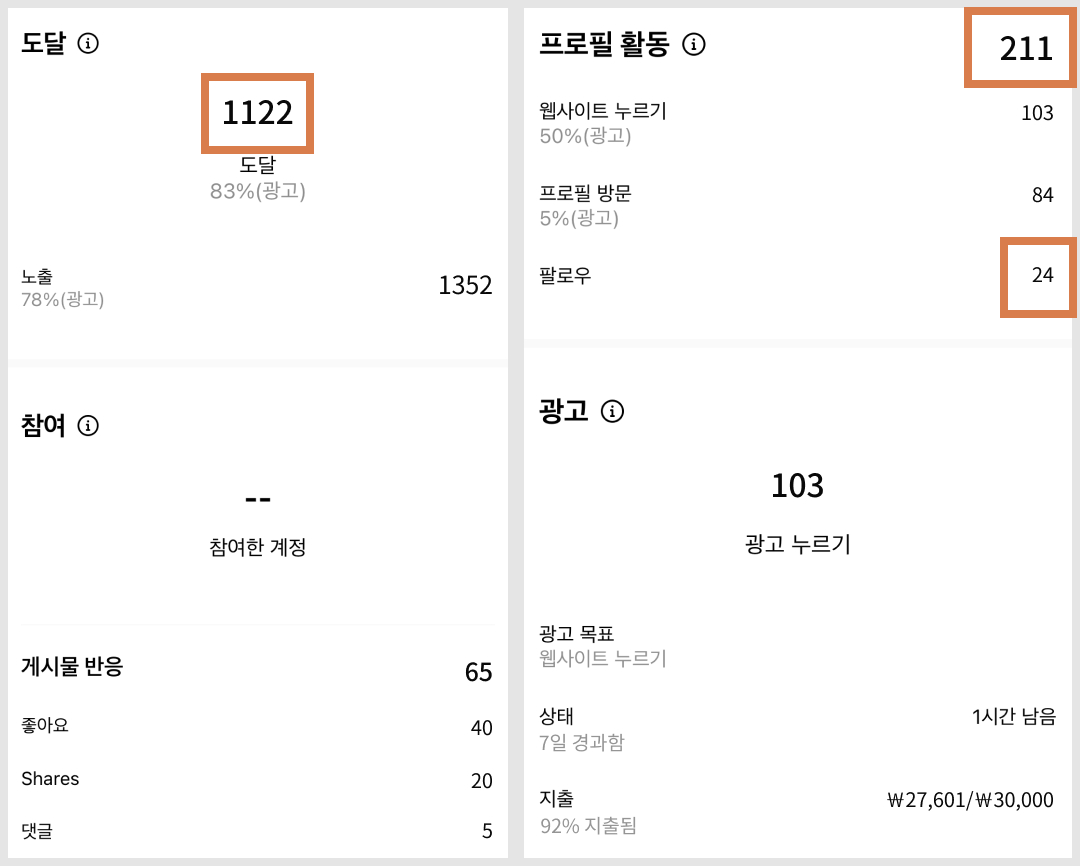This screenshot has width=1080, height=866.
Task: Open the 댓글 comments row showing 5
Action: (257, 830)
